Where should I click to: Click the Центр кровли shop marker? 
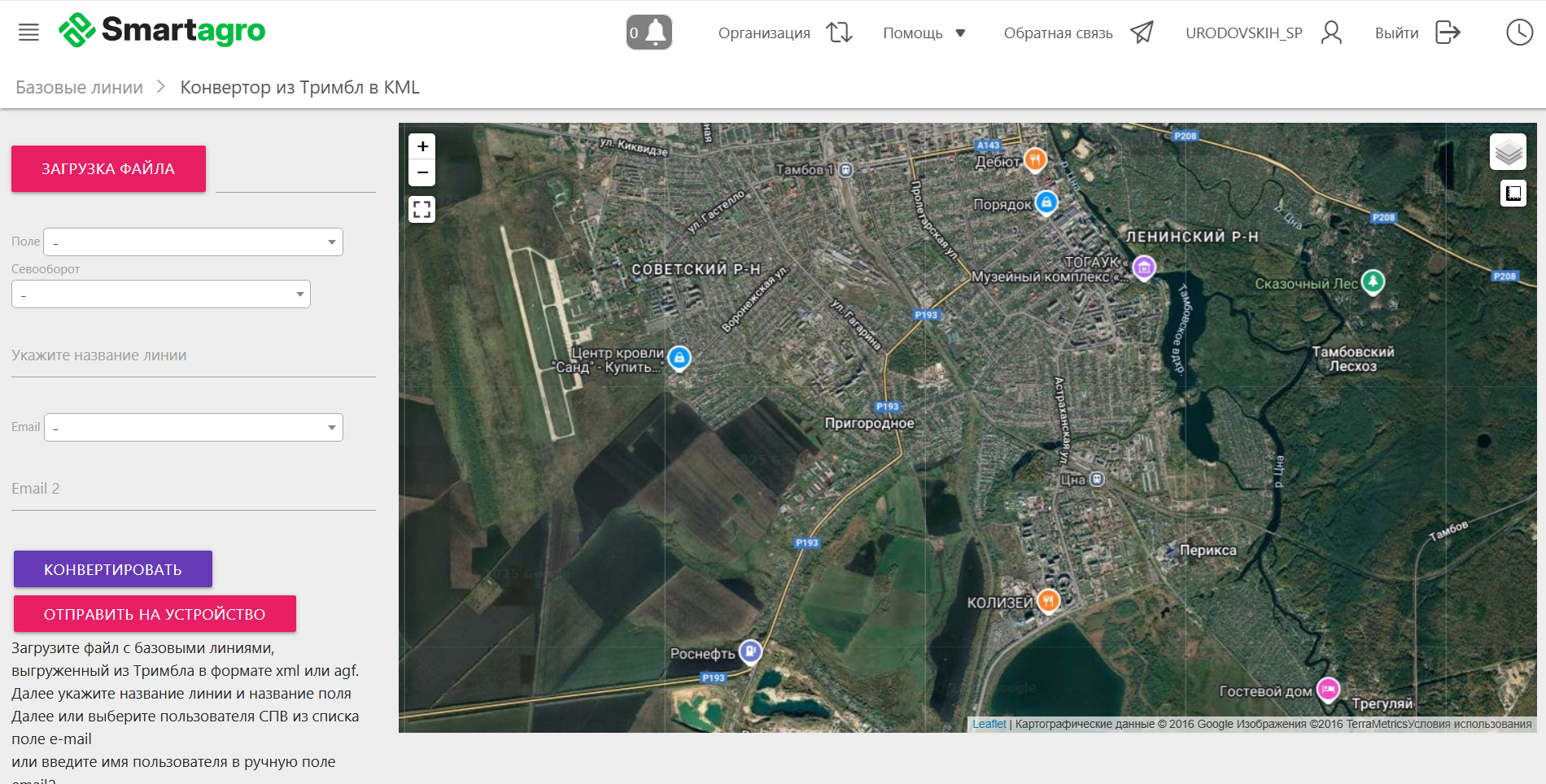pos(679,358)
